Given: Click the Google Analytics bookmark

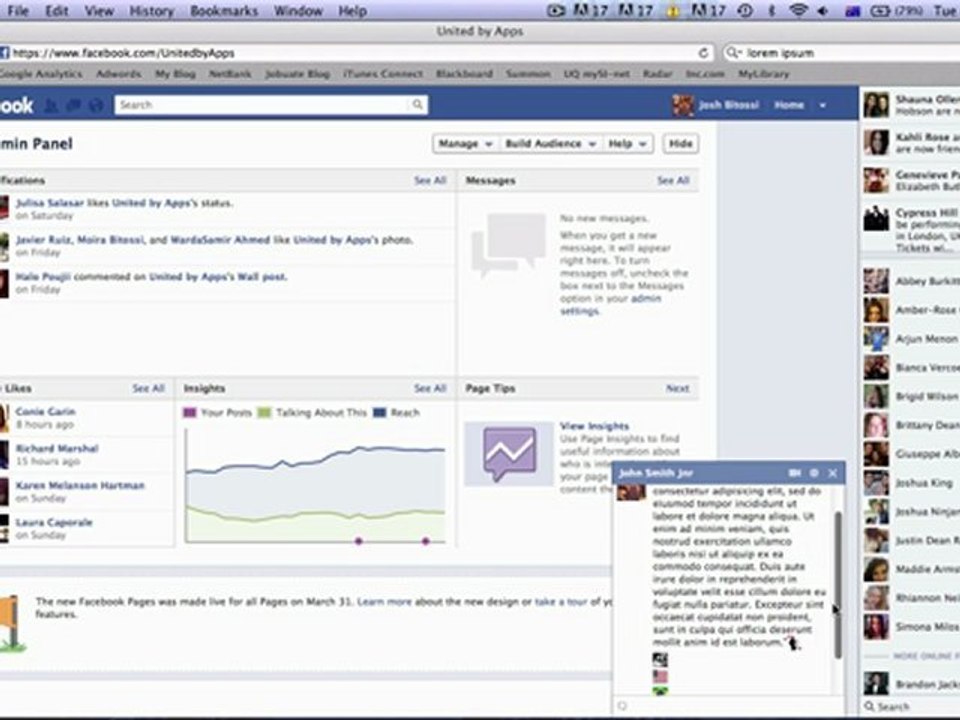Looking at the screenshot, I should point(40,74).
